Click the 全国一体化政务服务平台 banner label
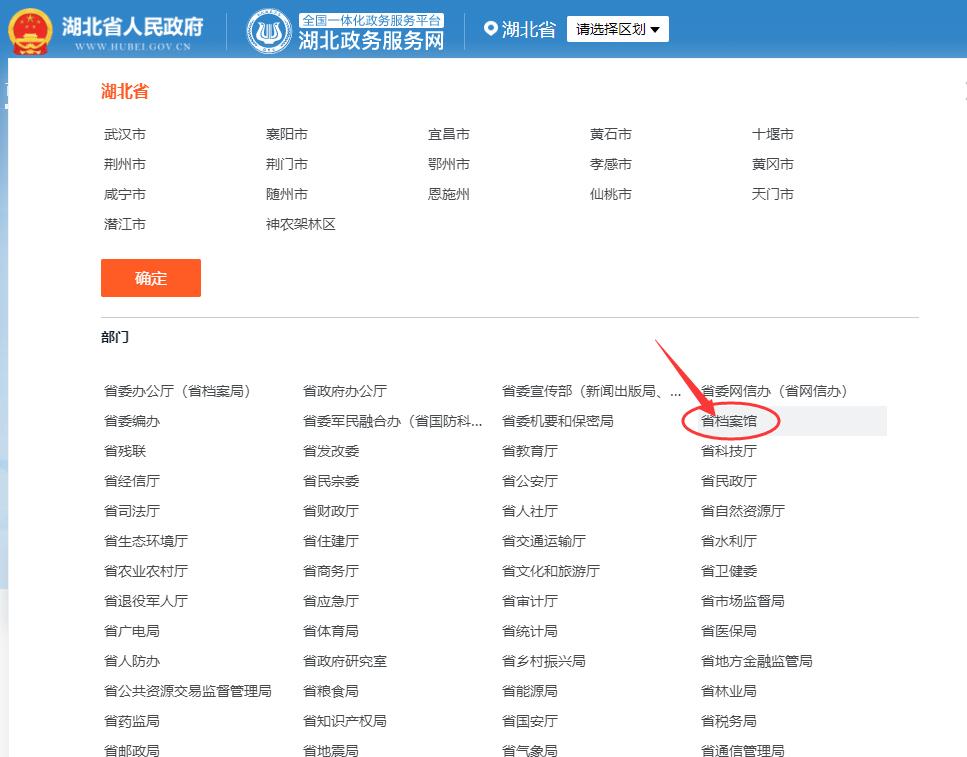This screenshot has width=967, height=757. [x=372, y=20]
